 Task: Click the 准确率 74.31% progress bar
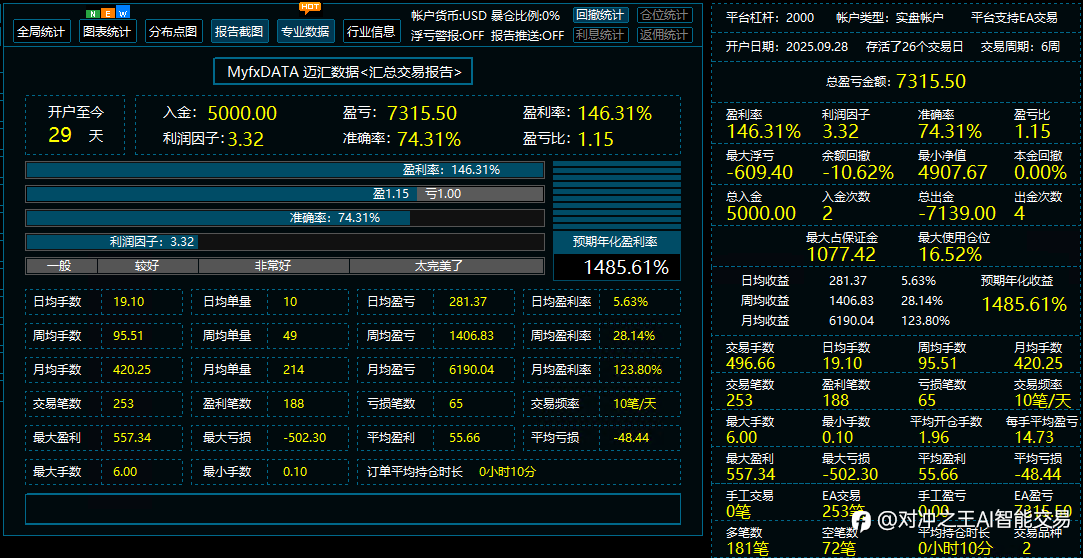(x=285, y=218)
